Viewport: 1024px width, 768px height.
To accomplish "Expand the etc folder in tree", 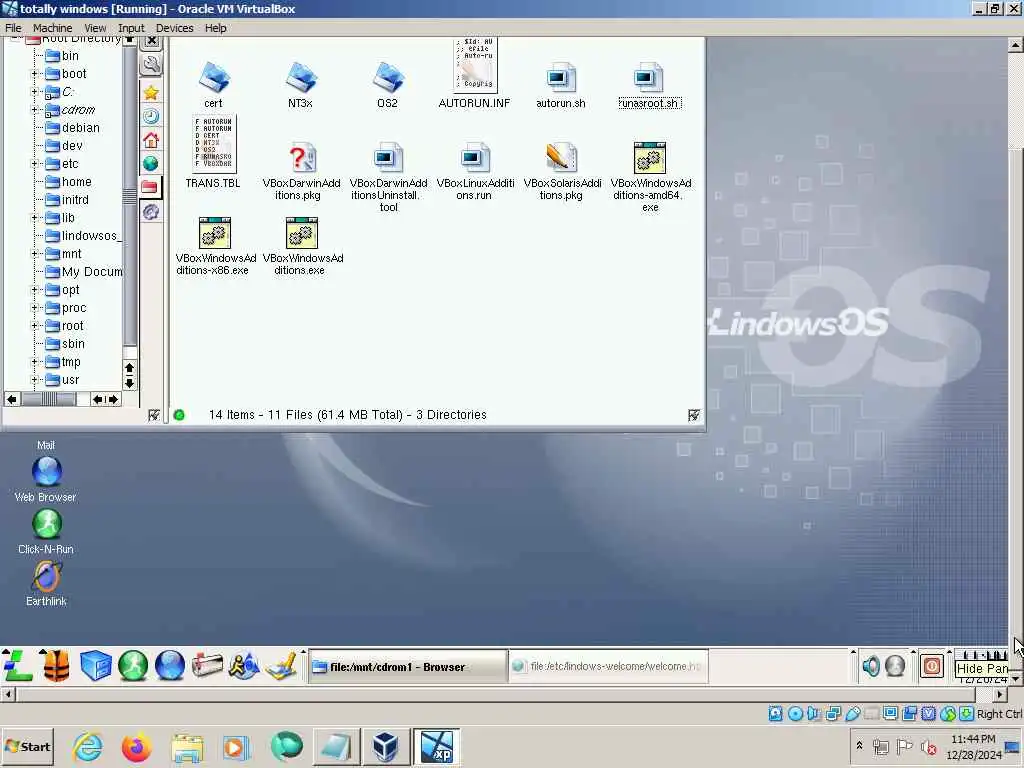I will click(34, 164).
